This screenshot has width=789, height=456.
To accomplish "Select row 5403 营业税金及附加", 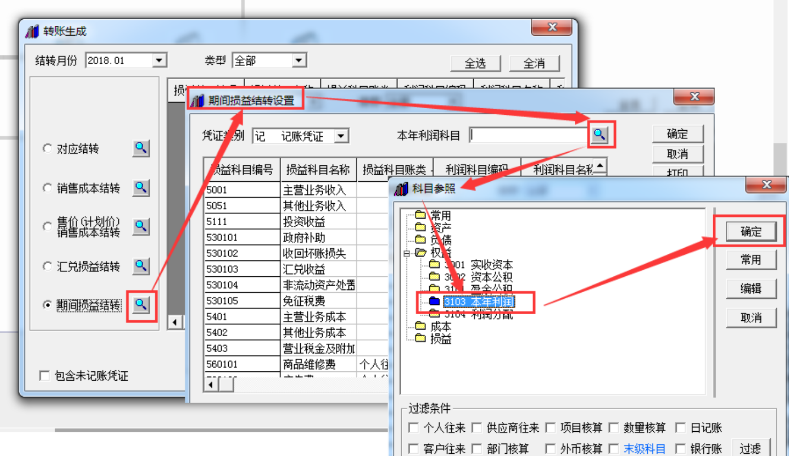I will click(x=297, y=348).
